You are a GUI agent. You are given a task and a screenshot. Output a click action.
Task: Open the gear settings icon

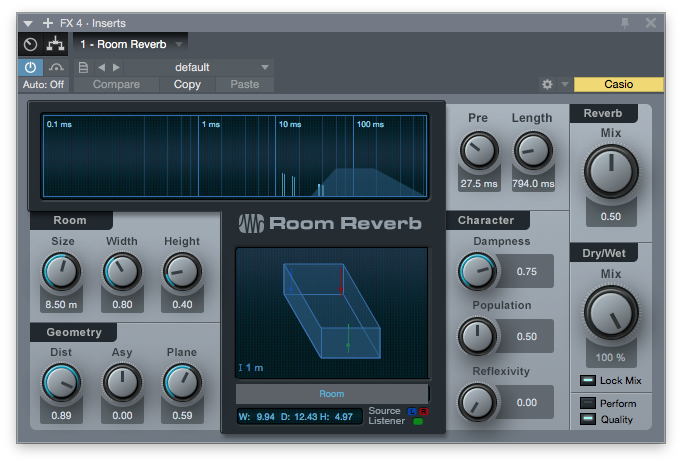click(547, 85)
